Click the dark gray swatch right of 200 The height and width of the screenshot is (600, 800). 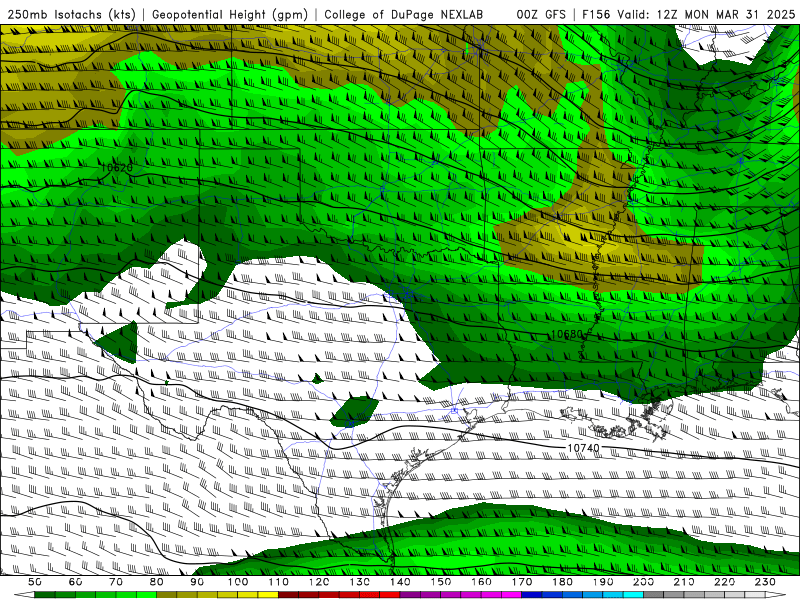654,595
